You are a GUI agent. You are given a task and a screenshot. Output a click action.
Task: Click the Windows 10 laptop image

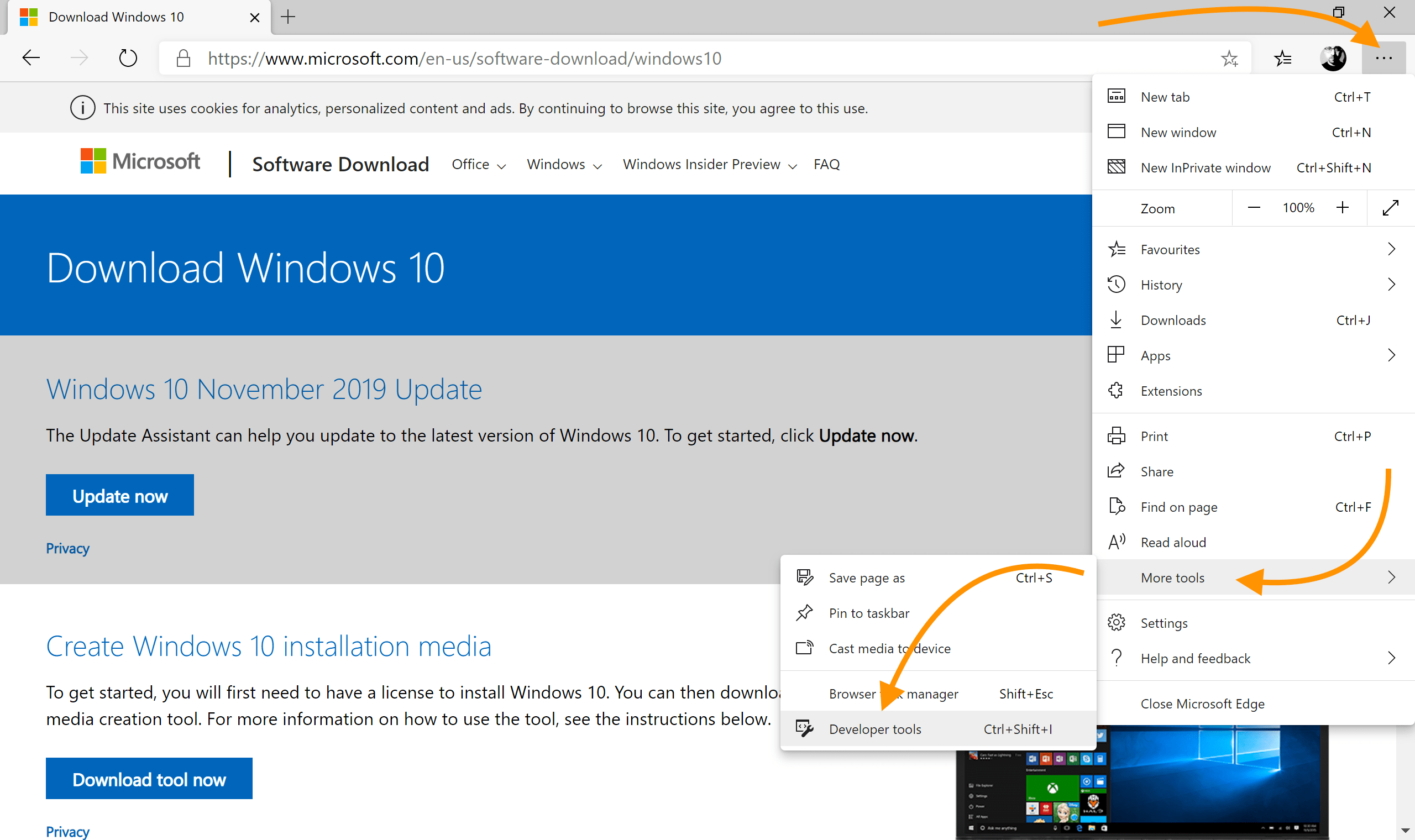1142,783
